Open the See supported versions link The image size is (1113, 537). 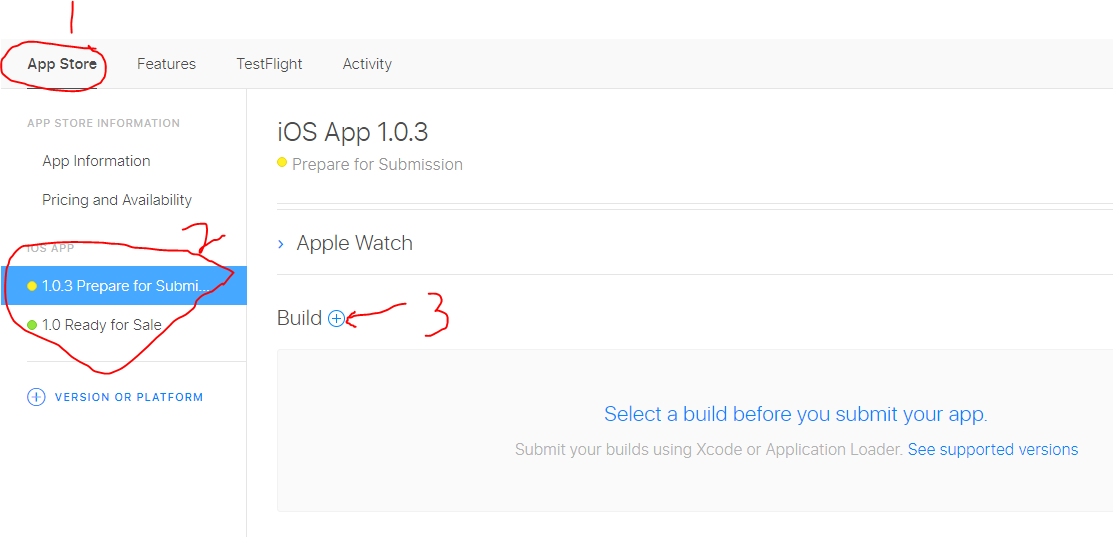[x=992, y=450]
